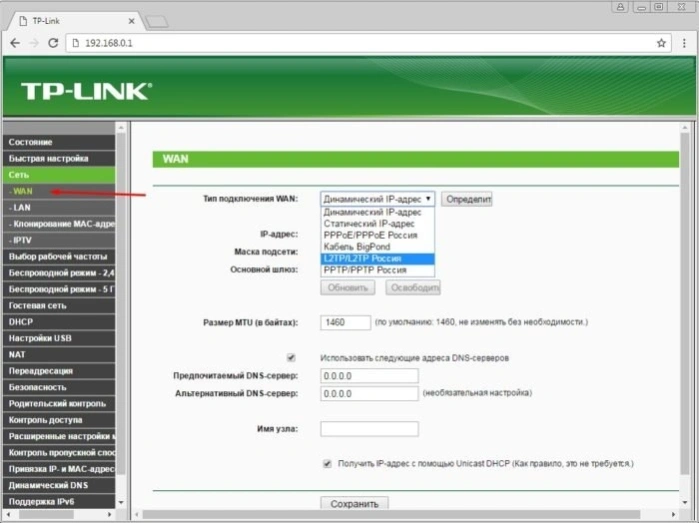
Task: Open Сеть menu section
Action: (x=59, y=175)
